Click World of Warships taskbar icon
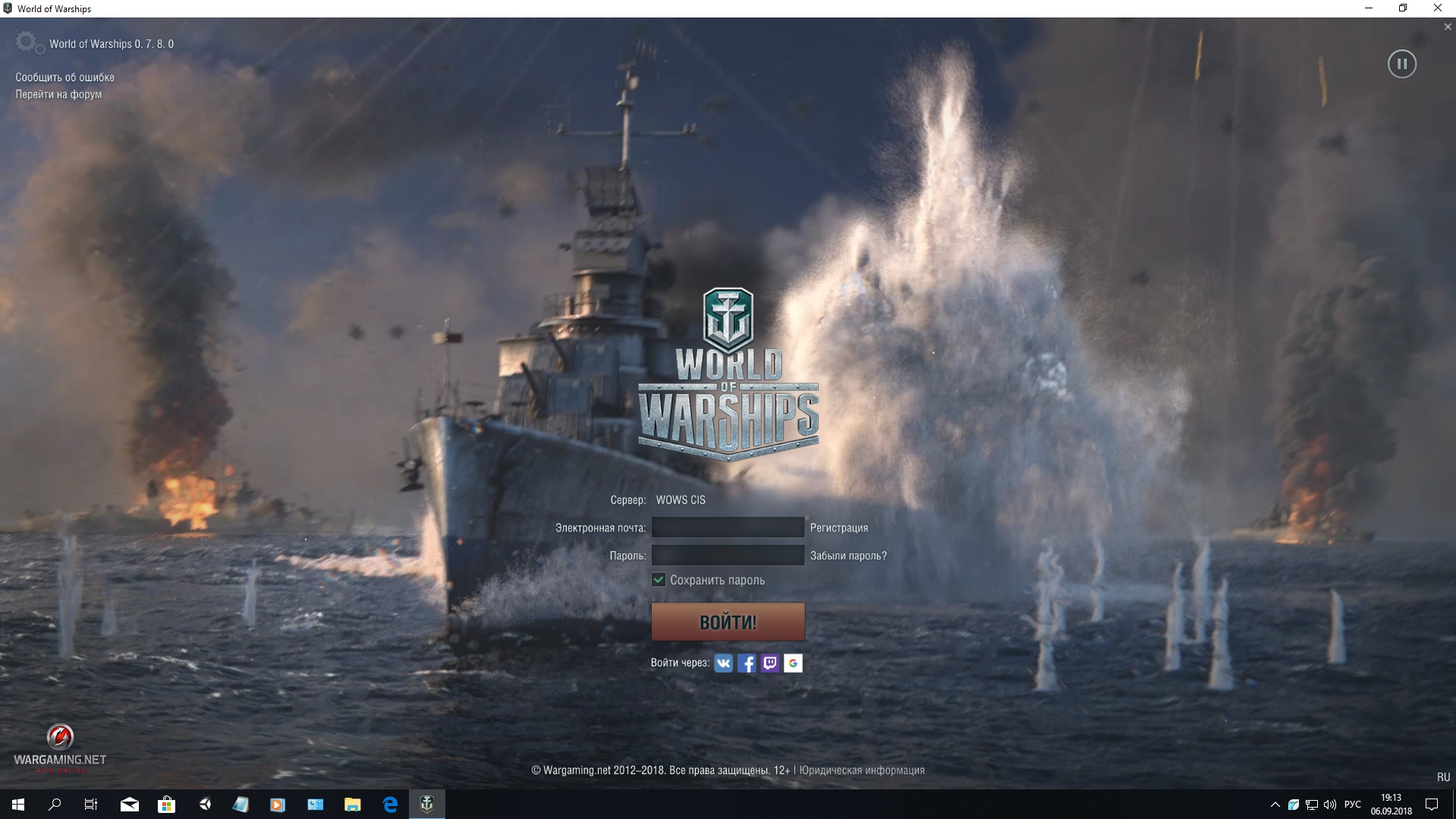Viewport: 1456px width, 819px height. 427,805
